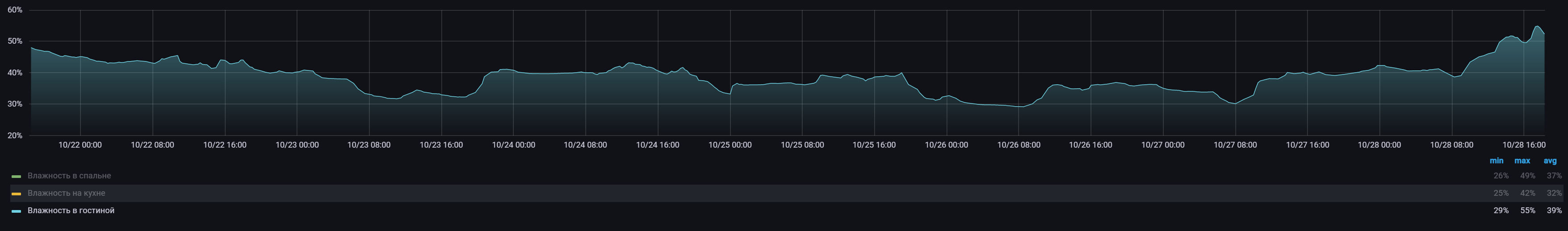Click the 37% avg value for спальне
The image size is (1568, 231).
coord(1554,176)
